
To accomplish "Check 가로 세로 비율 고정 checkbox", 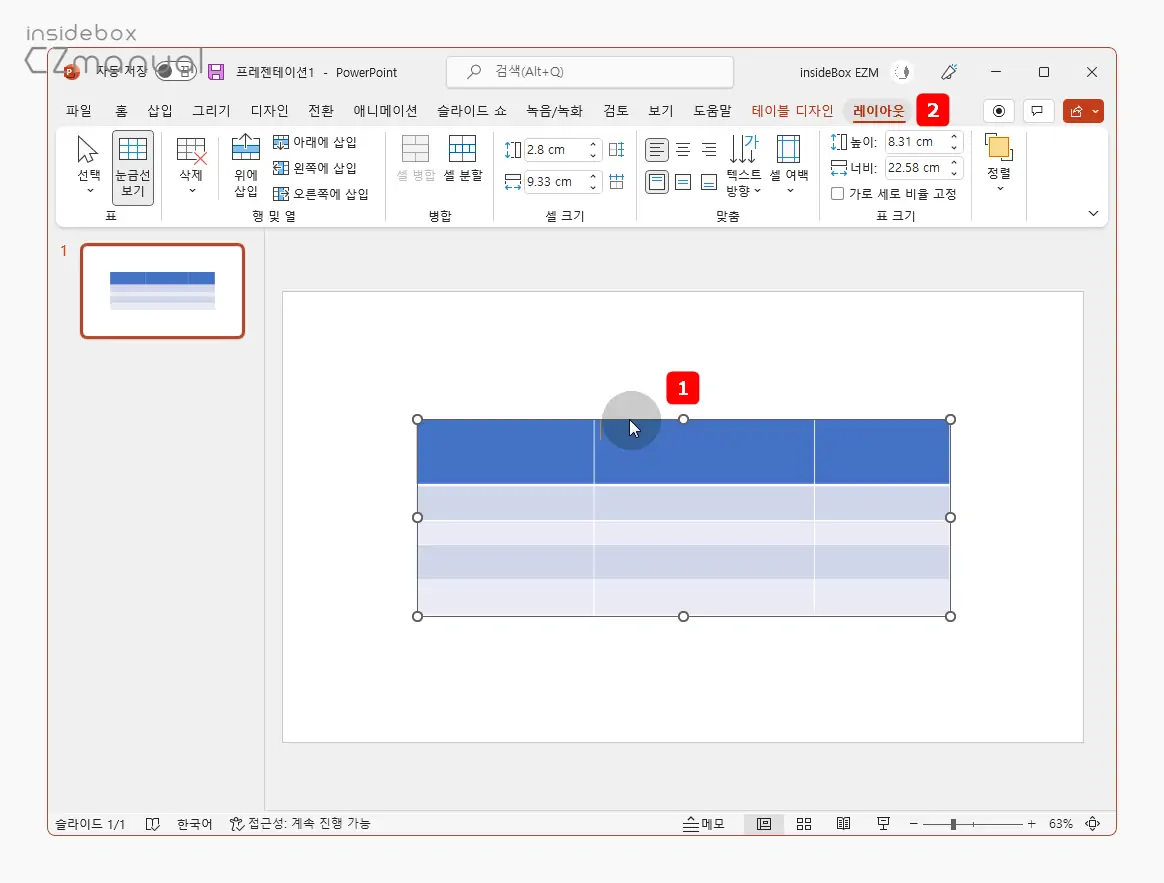I will click(838, 194).
